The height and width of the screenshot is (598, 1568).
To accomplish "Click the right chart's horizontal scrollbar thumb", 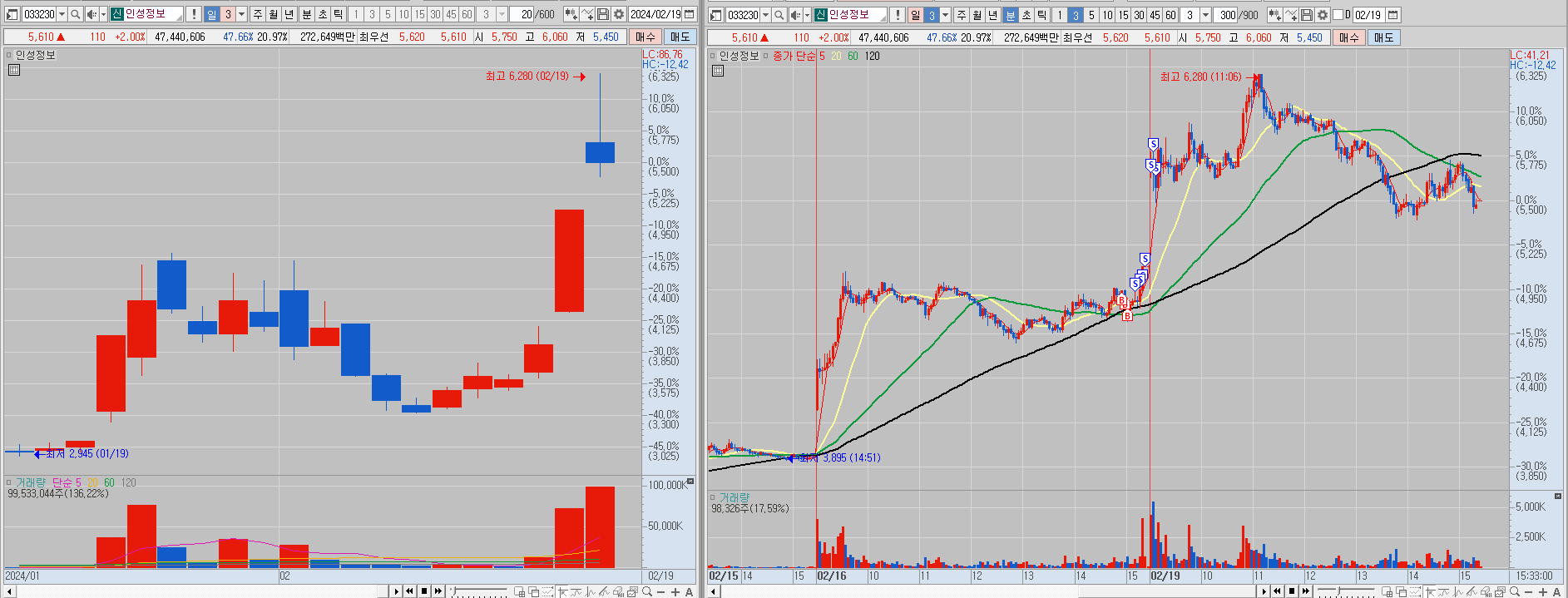I will [x=1169, y=592].
